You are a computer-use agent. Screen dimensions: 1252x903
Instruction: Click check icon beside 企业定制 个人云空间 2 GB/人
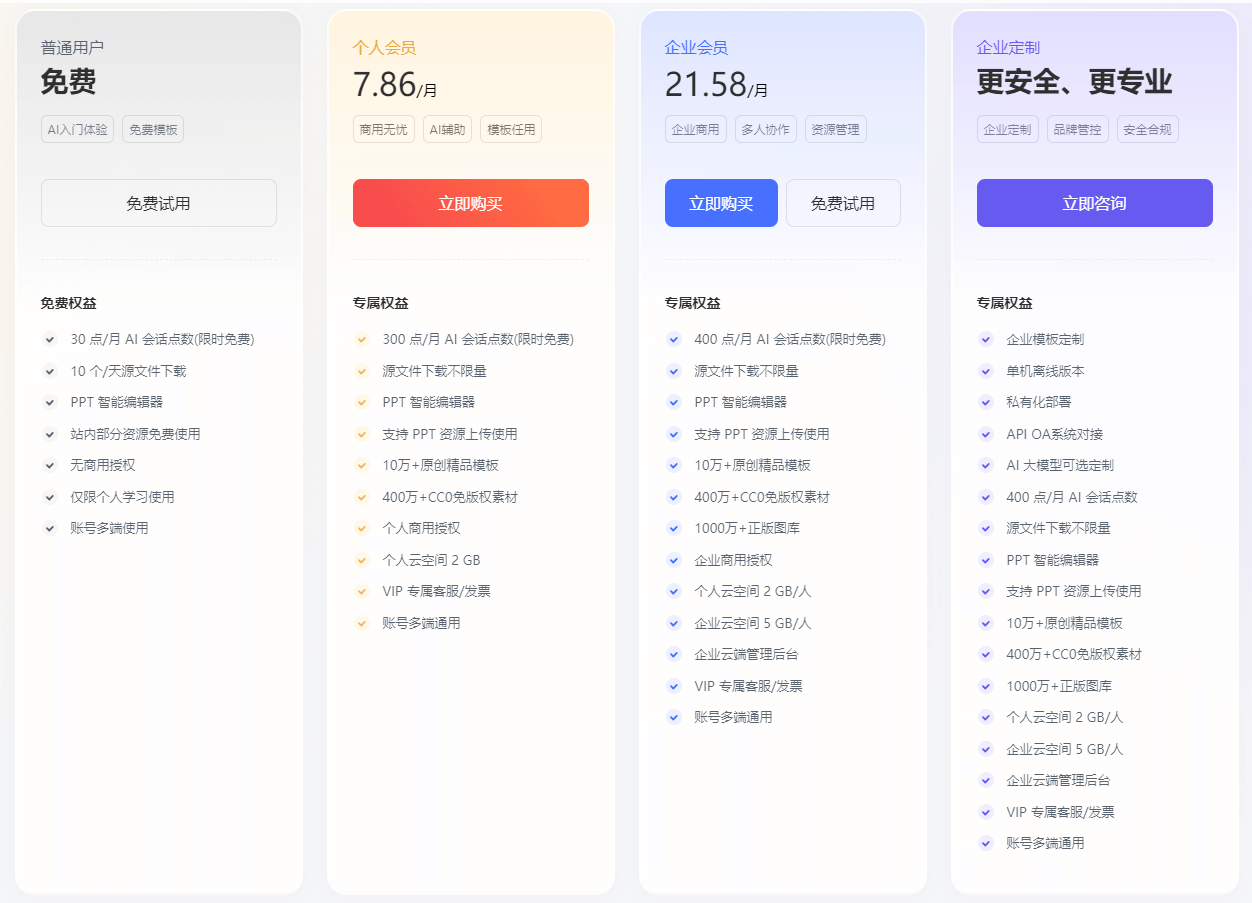[x=986, y=717]
